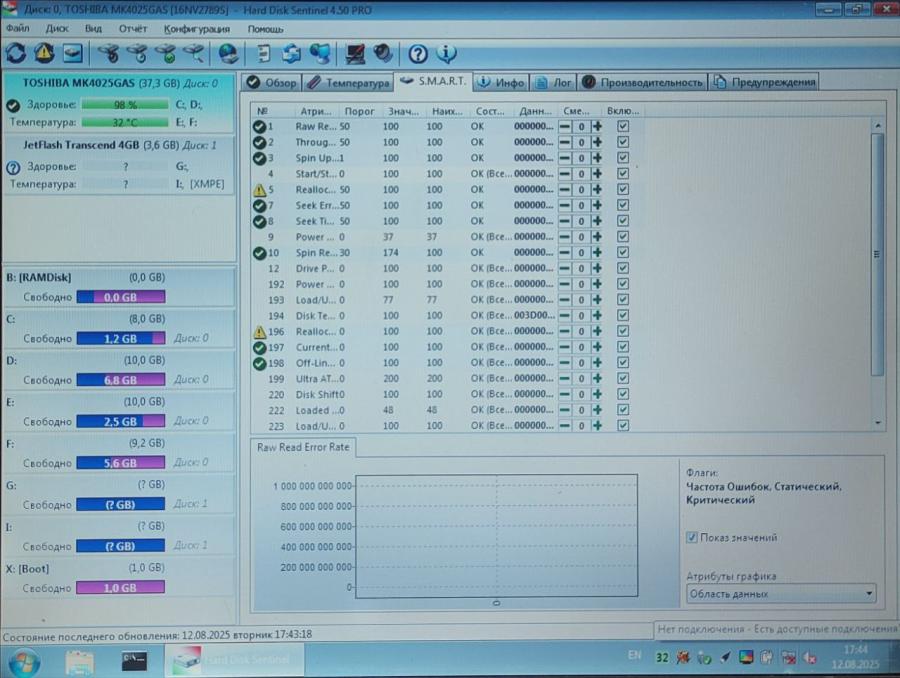Screen dimensions: 900x678
Task: Switch to the Температура tab
Action: (x=348, y=83)
